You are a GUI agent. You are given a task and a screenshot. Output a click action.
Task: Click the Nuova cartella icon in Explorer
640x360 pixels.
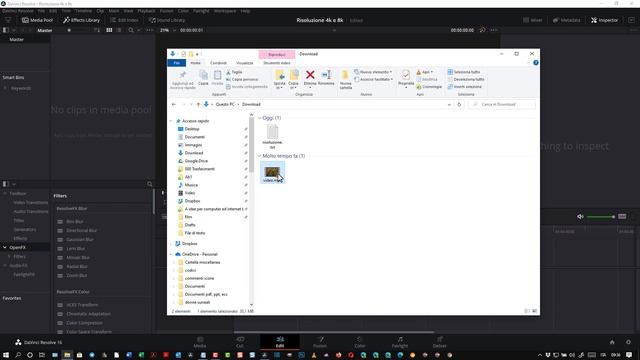click(x=345, y=75)
